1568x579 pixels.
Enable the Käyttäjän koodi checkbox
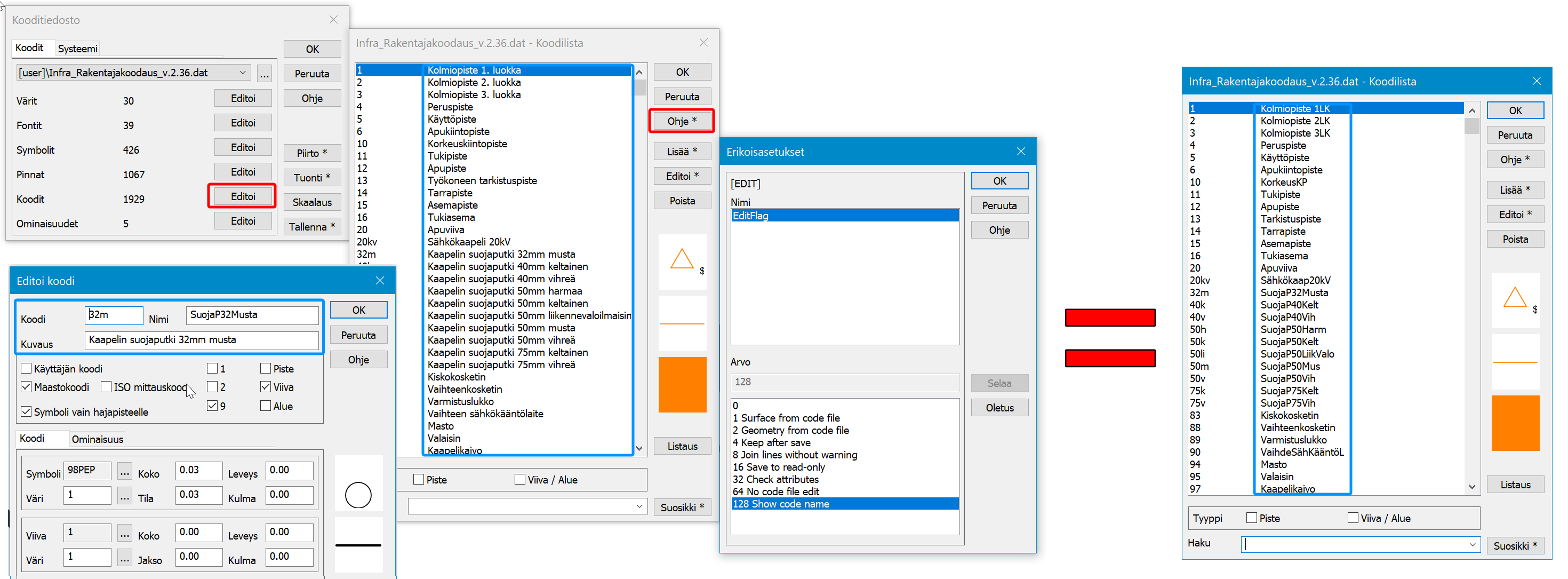pyautogui.click(x=27, y=368)
